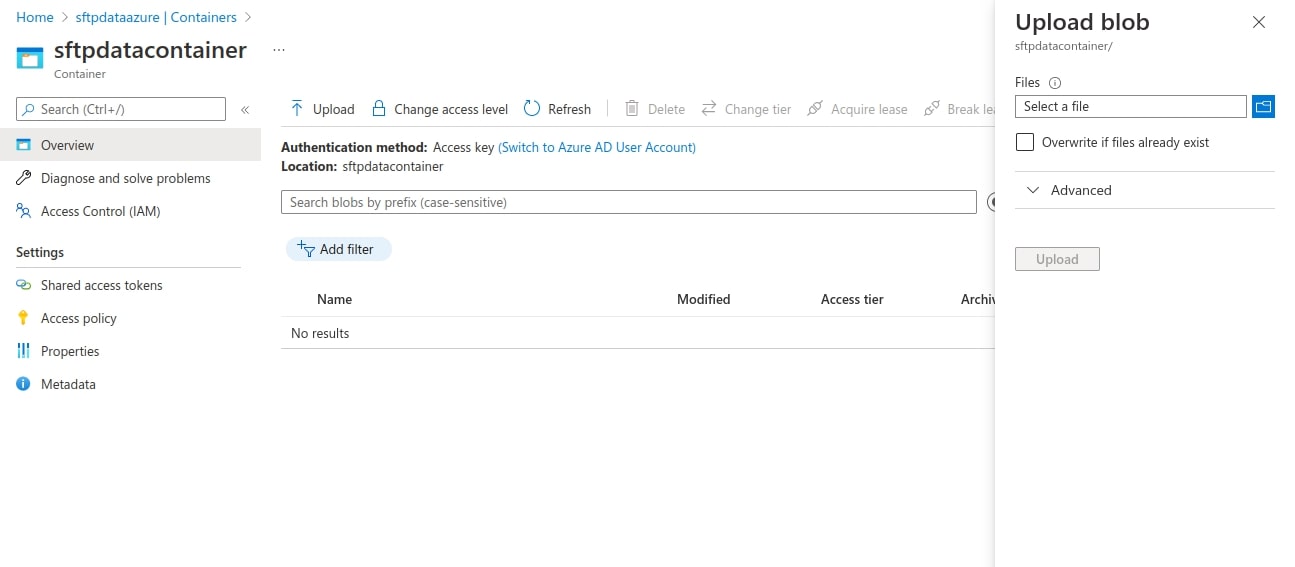This screenshot has height=567, width=1295.
Task: Enable Overwrite if files already exist
Action: 1024,142
